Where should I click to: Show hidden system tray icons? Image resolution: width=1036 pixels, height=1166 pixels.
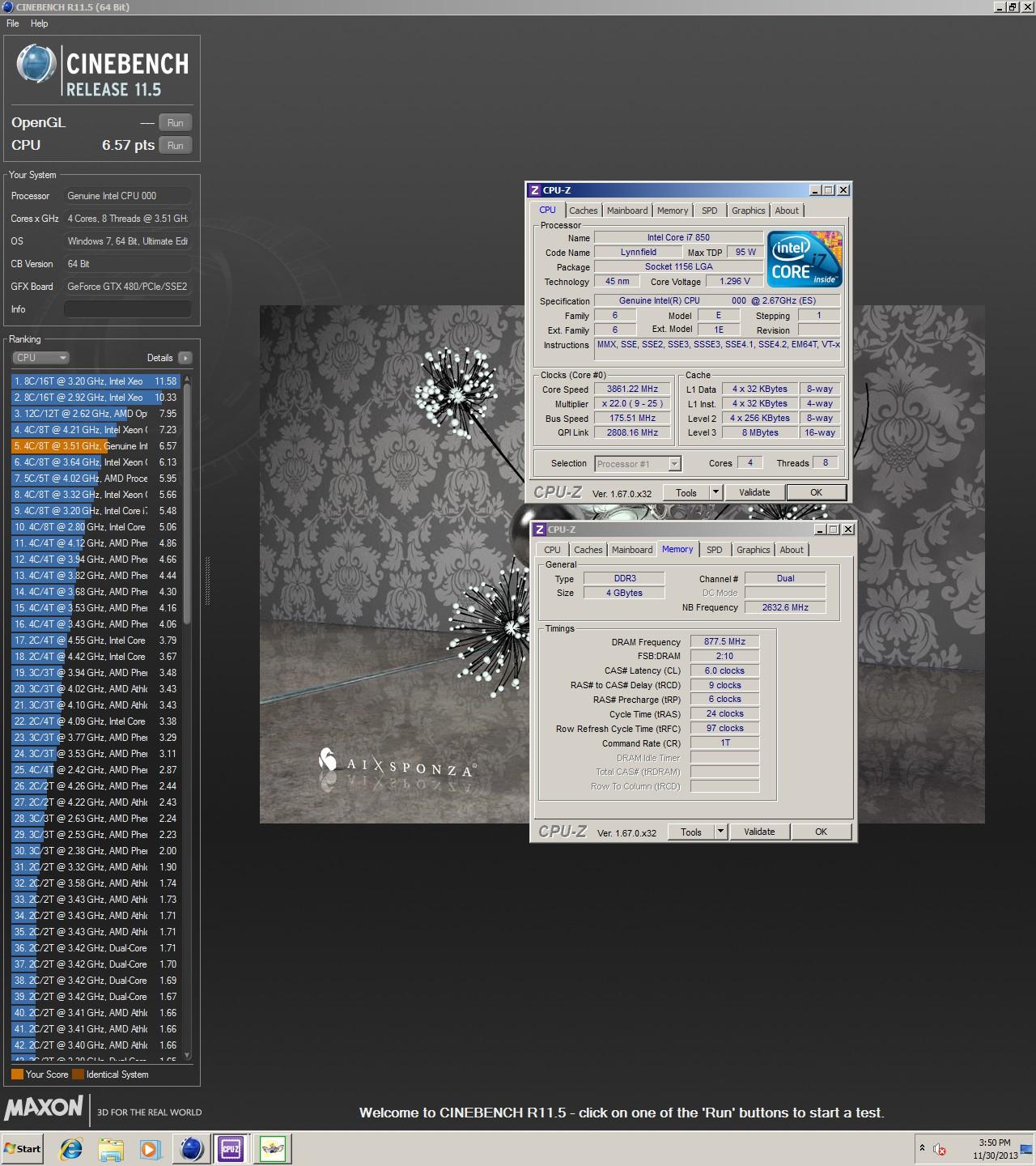click(922, 1148)
